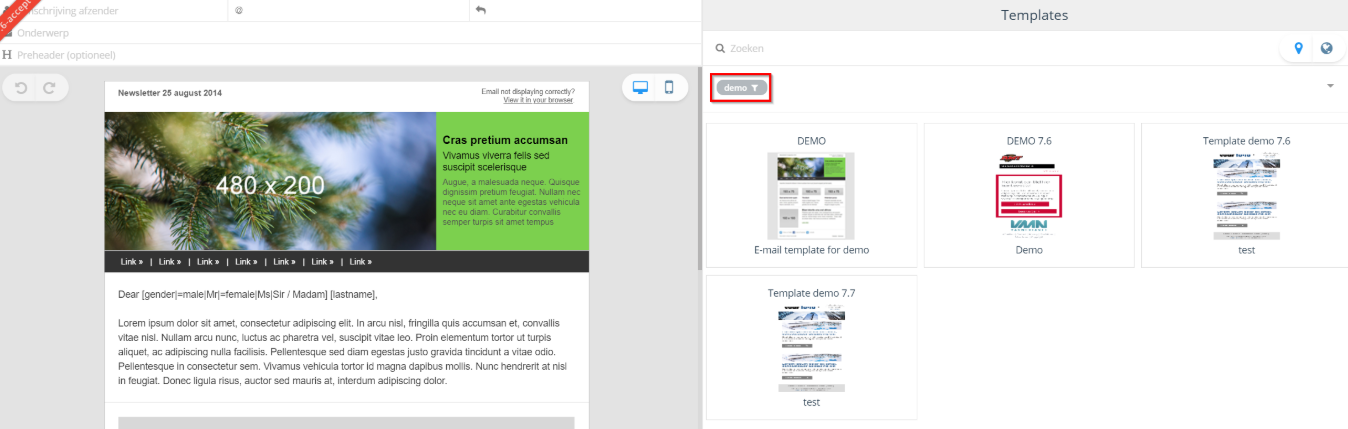The height and width of the screenshot is (429, 1348).
Task: Switch to desktop preview
Action: pos(640,87)
